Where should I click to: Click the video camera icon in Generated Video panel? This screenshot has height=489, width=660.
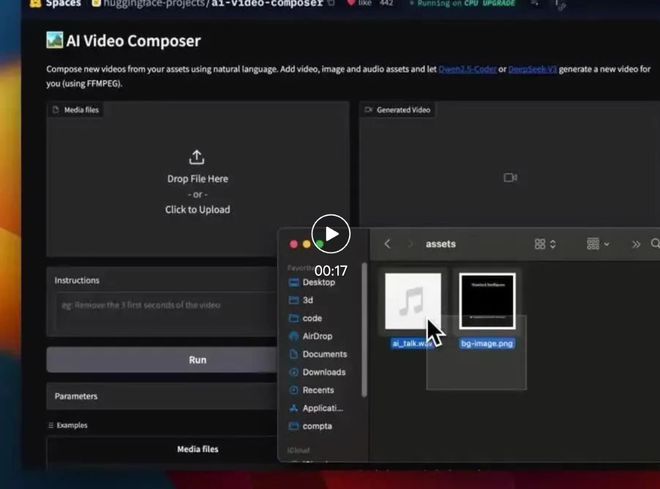click(509, 177)
